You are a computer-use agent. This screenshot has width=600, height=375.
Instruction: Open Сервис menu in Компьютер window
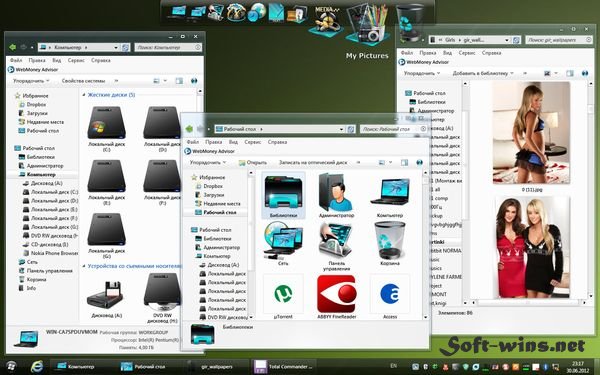point(76,60)
